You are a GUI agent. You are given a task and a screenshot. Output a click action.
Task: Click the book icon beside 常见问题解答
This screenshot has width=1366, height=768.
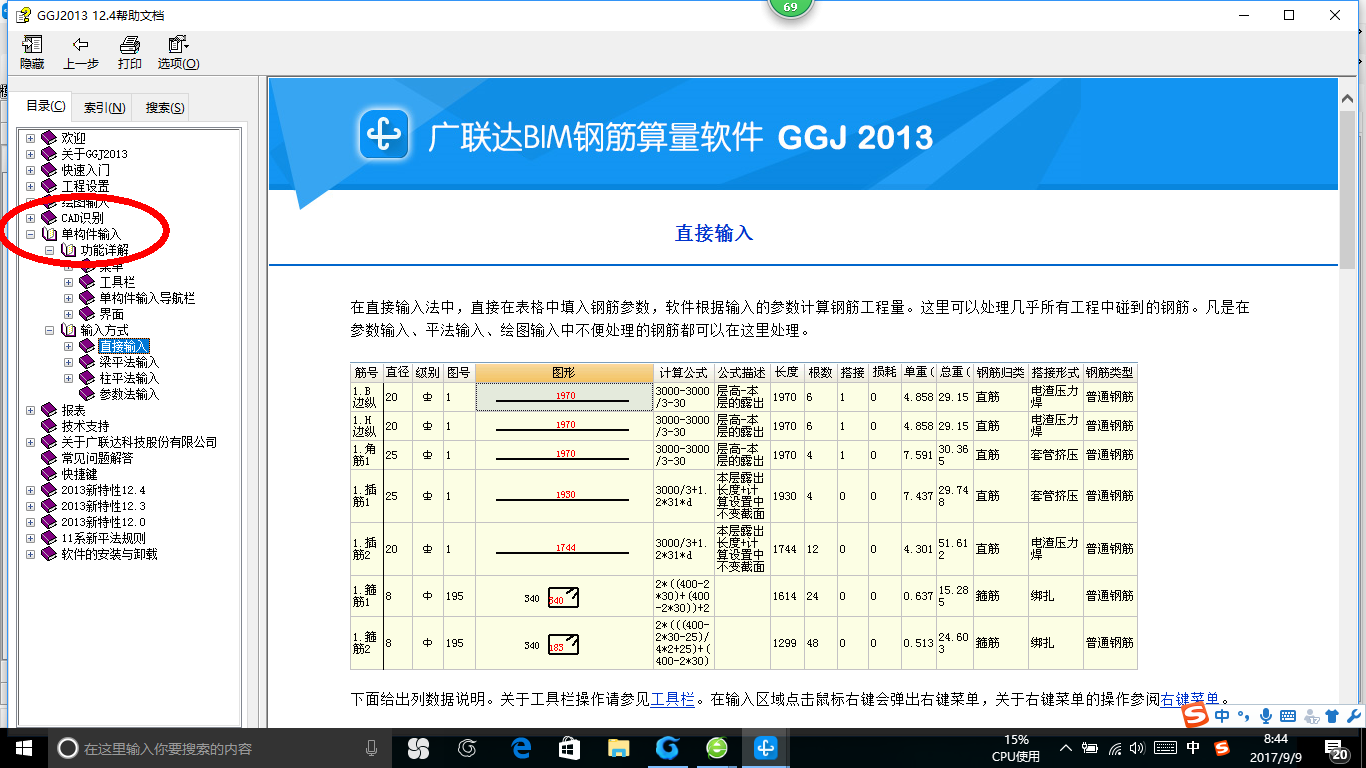(x=49, y=458)
